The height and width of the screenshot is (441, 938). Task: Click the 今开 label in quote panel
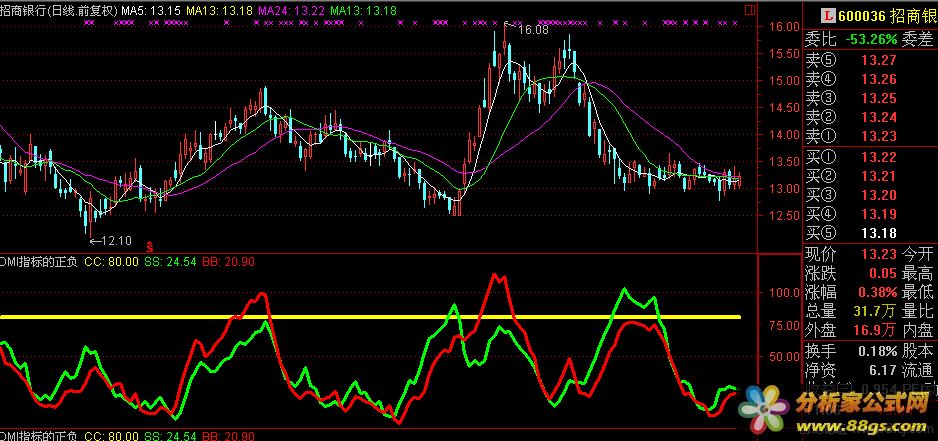click(x=917, y=254)
